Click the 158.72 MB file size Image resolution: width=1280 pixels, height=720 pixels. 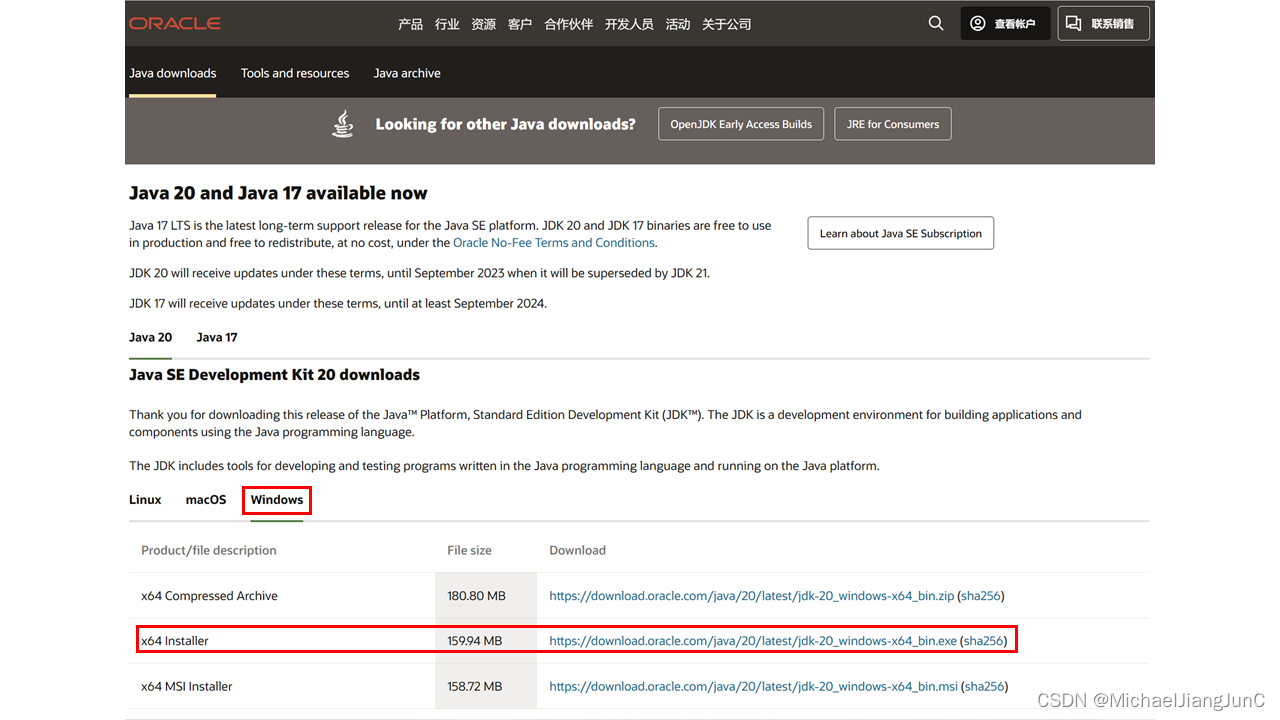point(475,687)
